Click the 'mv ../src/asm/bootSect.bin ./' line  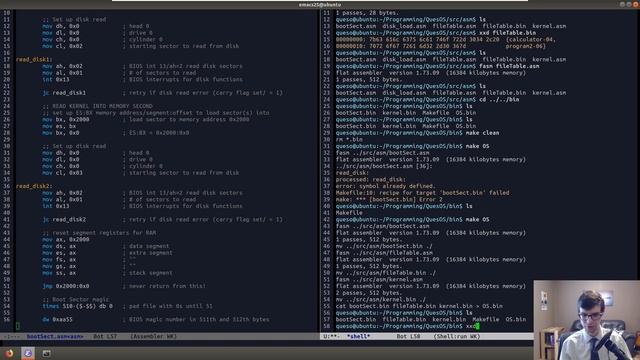pyautogui.click(x=384, y=246)
